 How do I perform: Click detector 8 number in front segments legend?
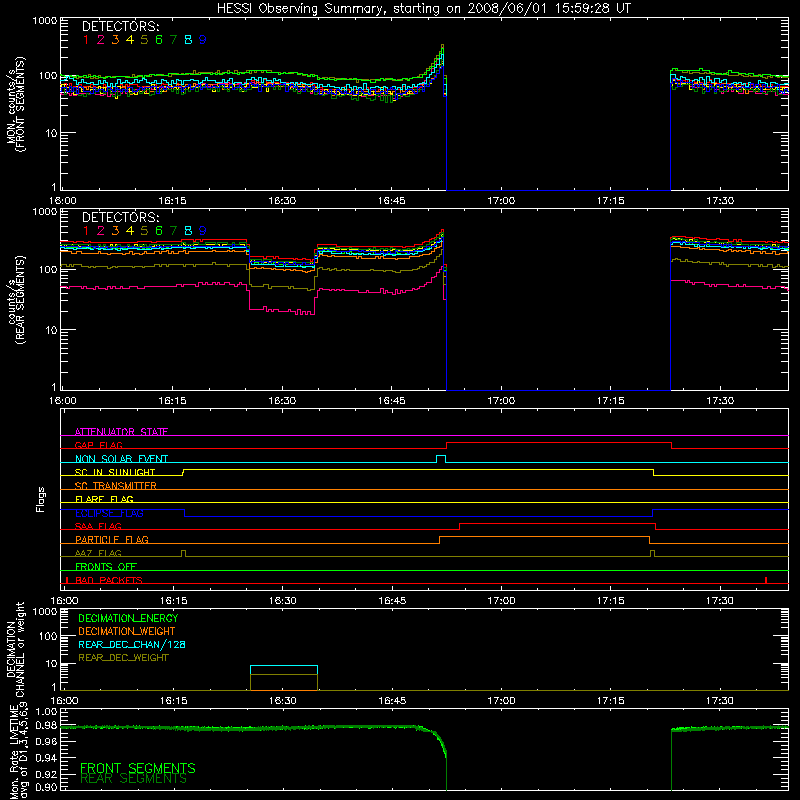(188, 40)
